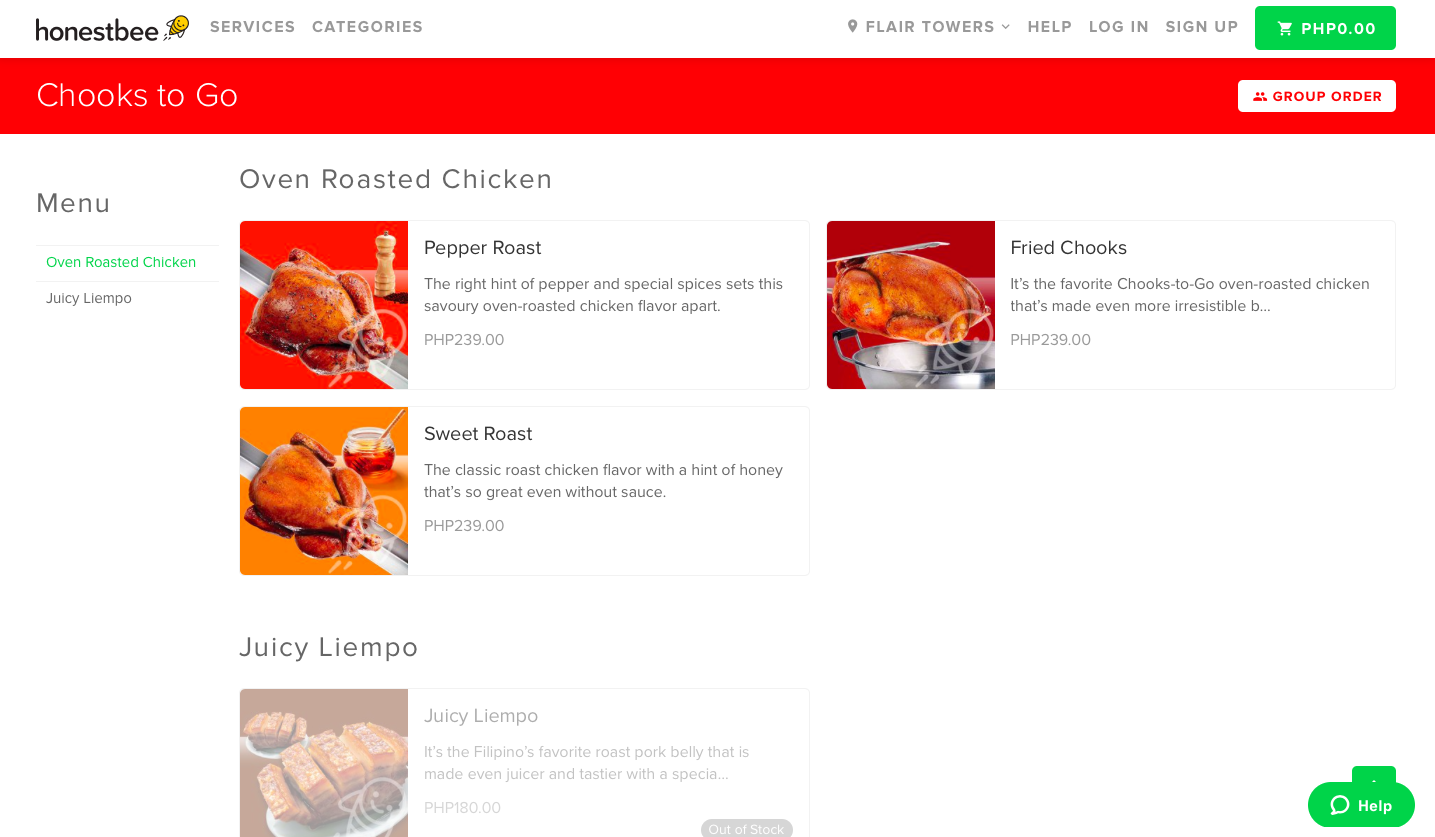Click the group people icon on Group Order

[1260, 97]
